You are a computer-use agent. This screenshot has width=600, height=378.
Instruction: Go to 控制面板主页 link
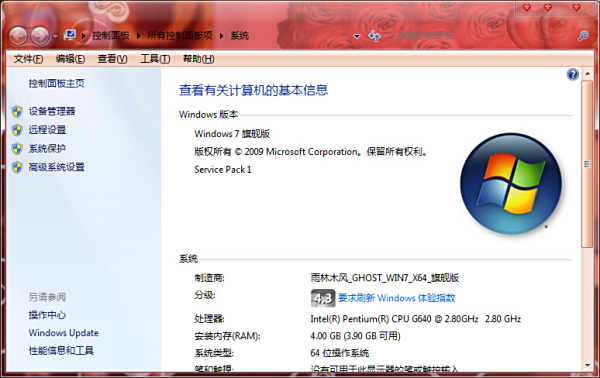pos(56,83)
